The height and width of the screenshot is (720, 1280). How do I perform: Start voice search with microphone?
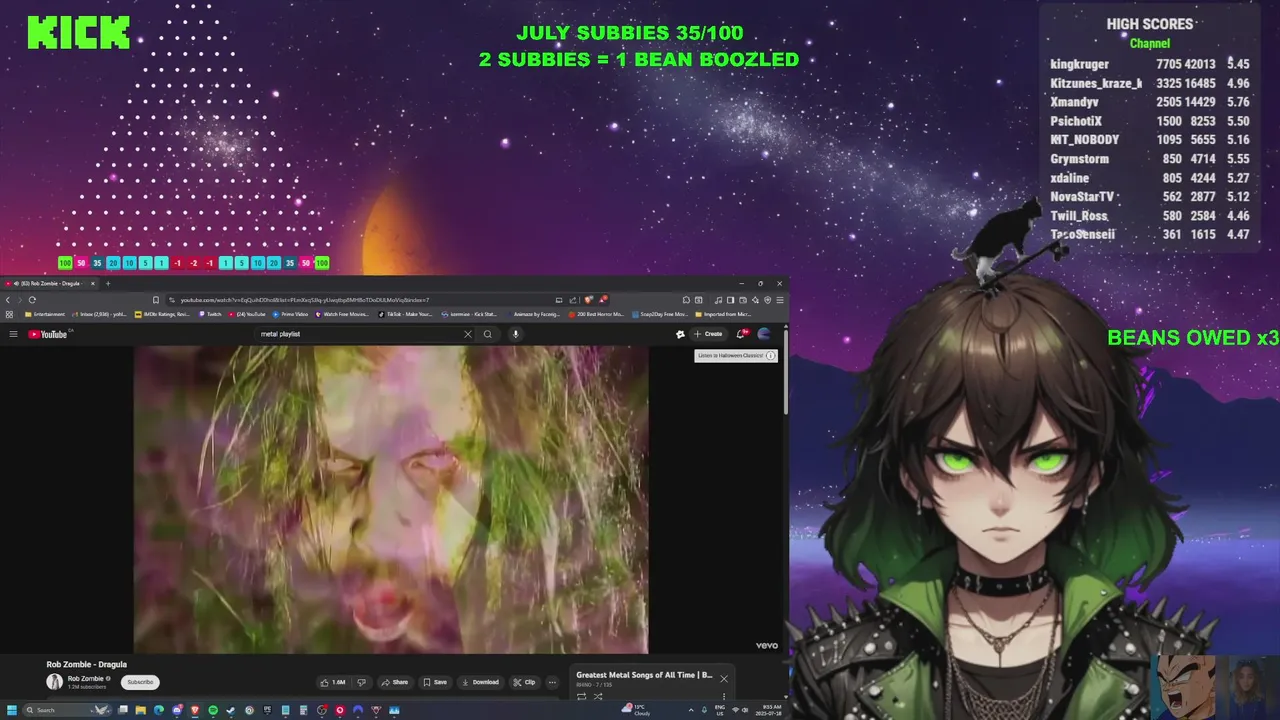[515, 334]
